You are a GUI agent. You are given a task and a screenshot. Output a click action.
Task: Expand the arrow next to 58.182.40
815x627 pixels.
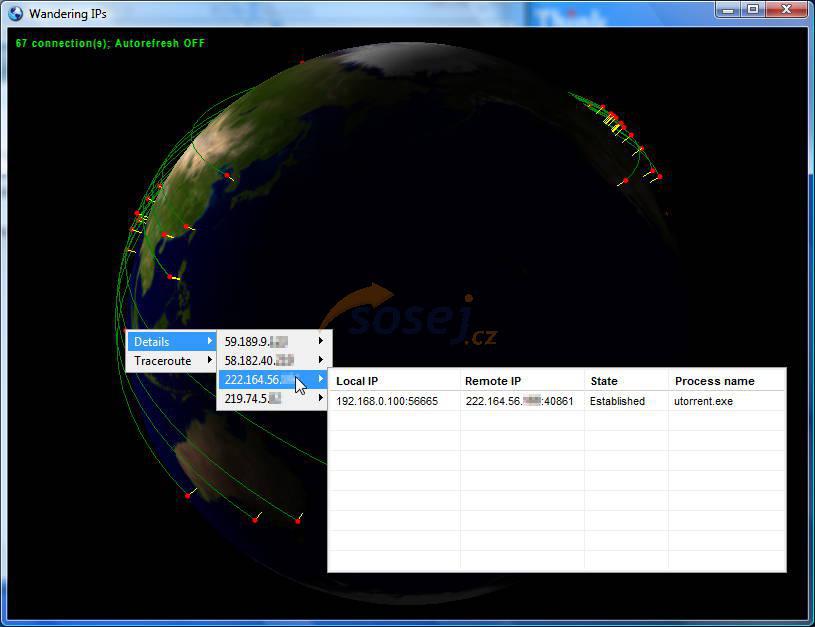click(x=321, y=360)
